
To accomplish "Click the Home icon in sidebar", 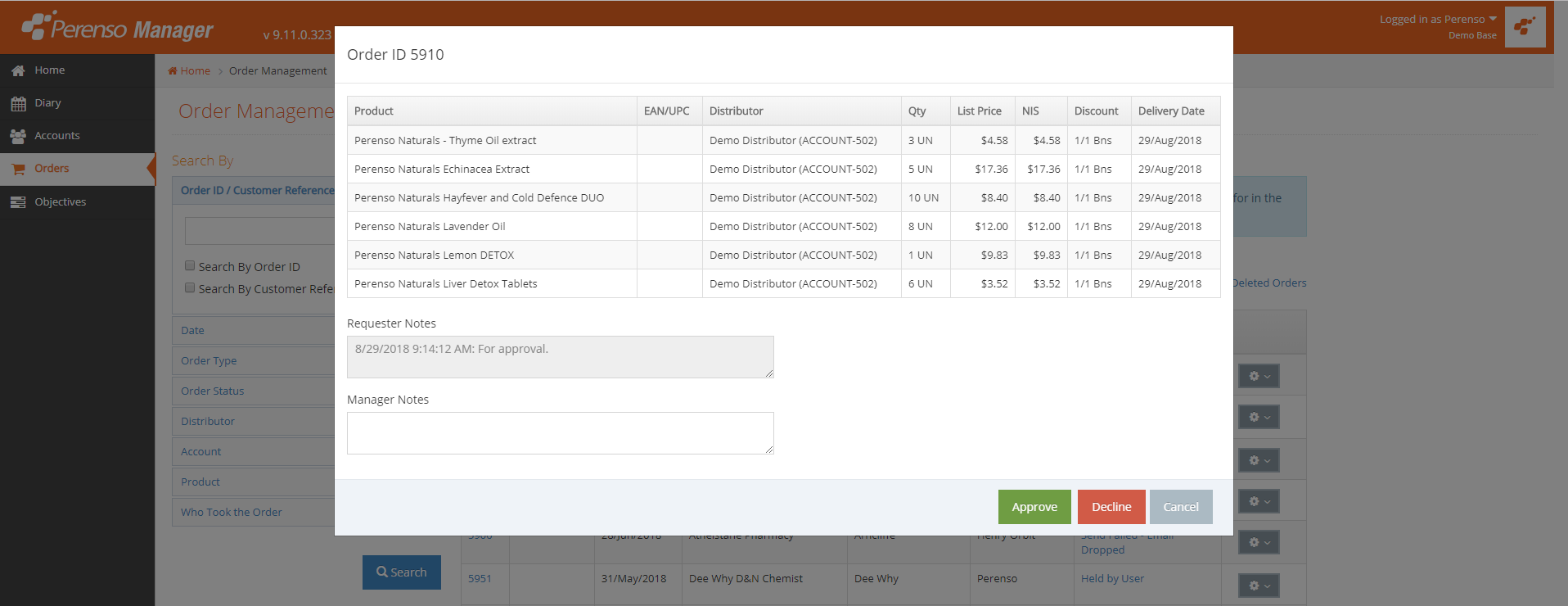I will pos(18,71).
